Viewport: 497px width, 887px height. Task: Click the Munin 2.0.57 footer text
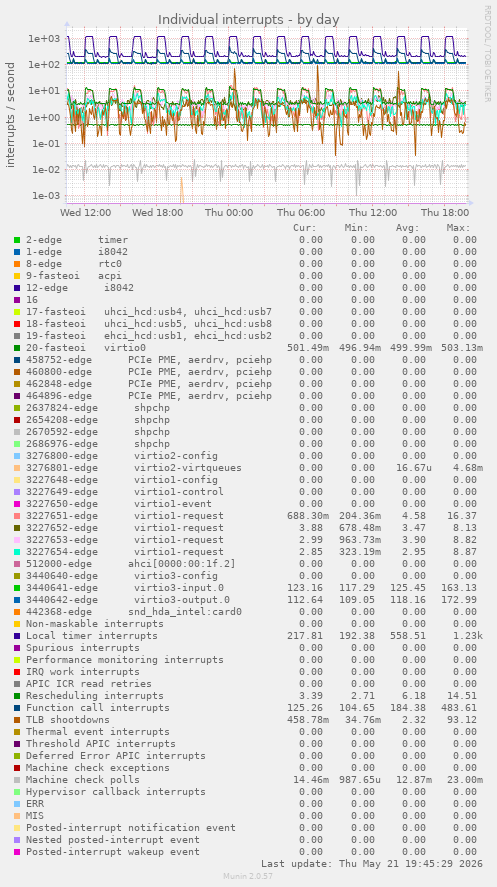pyautogui.click(x=248, y=876)
